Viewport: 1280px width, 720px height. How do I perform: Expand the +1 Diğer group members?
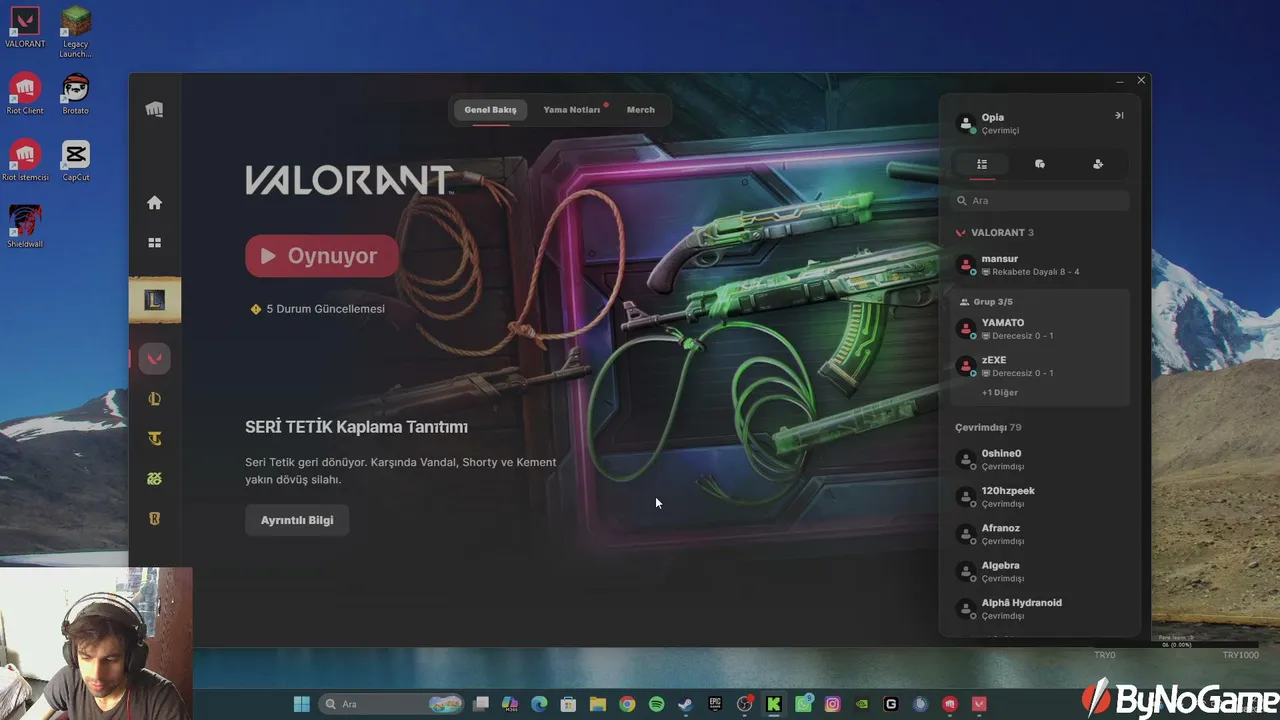tap(1000, 393)
